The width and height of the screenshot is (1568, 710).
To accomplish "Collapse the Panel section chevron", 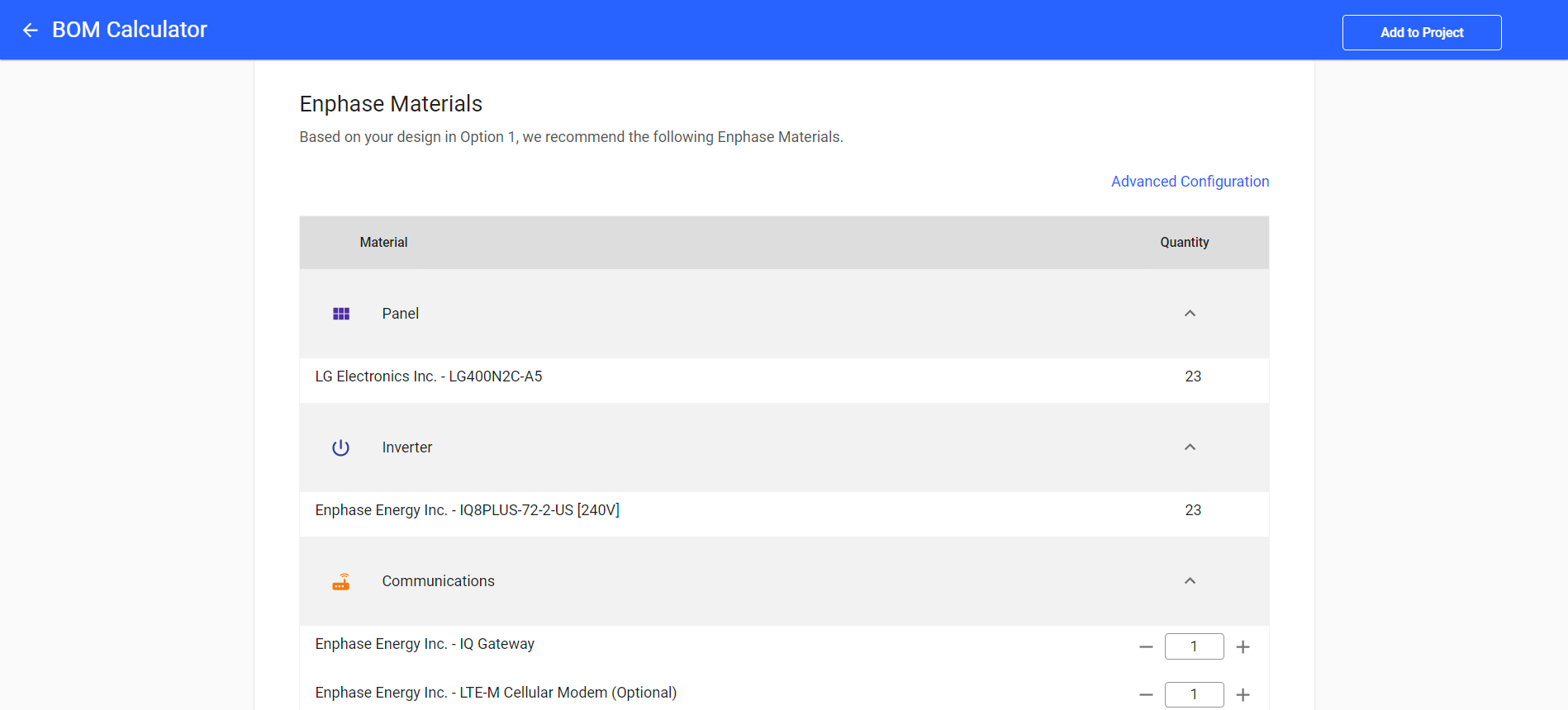I will [x=1190, y=314].
